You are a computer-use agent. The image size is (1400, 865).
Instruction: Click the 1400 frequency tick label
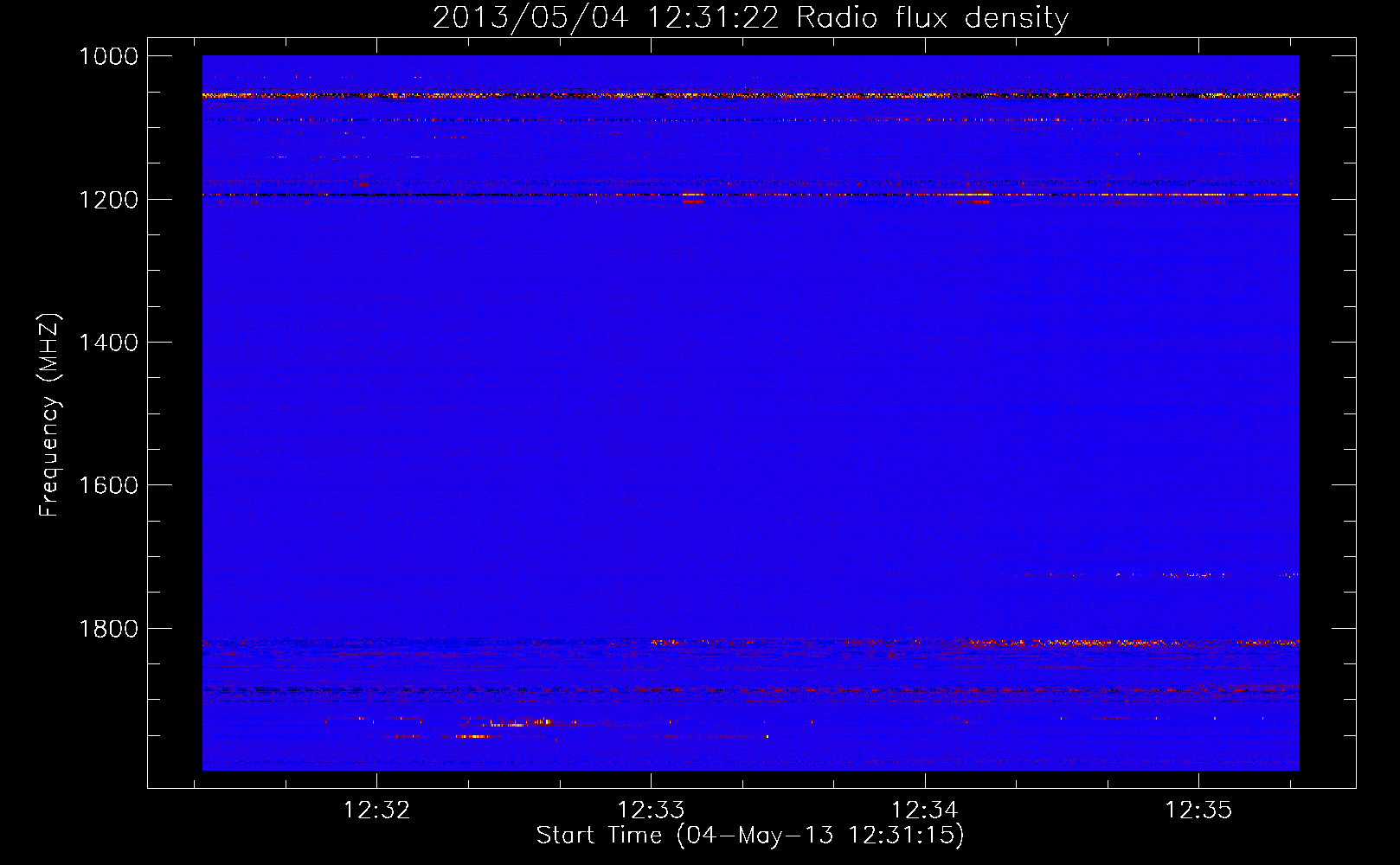pyautogui.click(x=108, y=343)
